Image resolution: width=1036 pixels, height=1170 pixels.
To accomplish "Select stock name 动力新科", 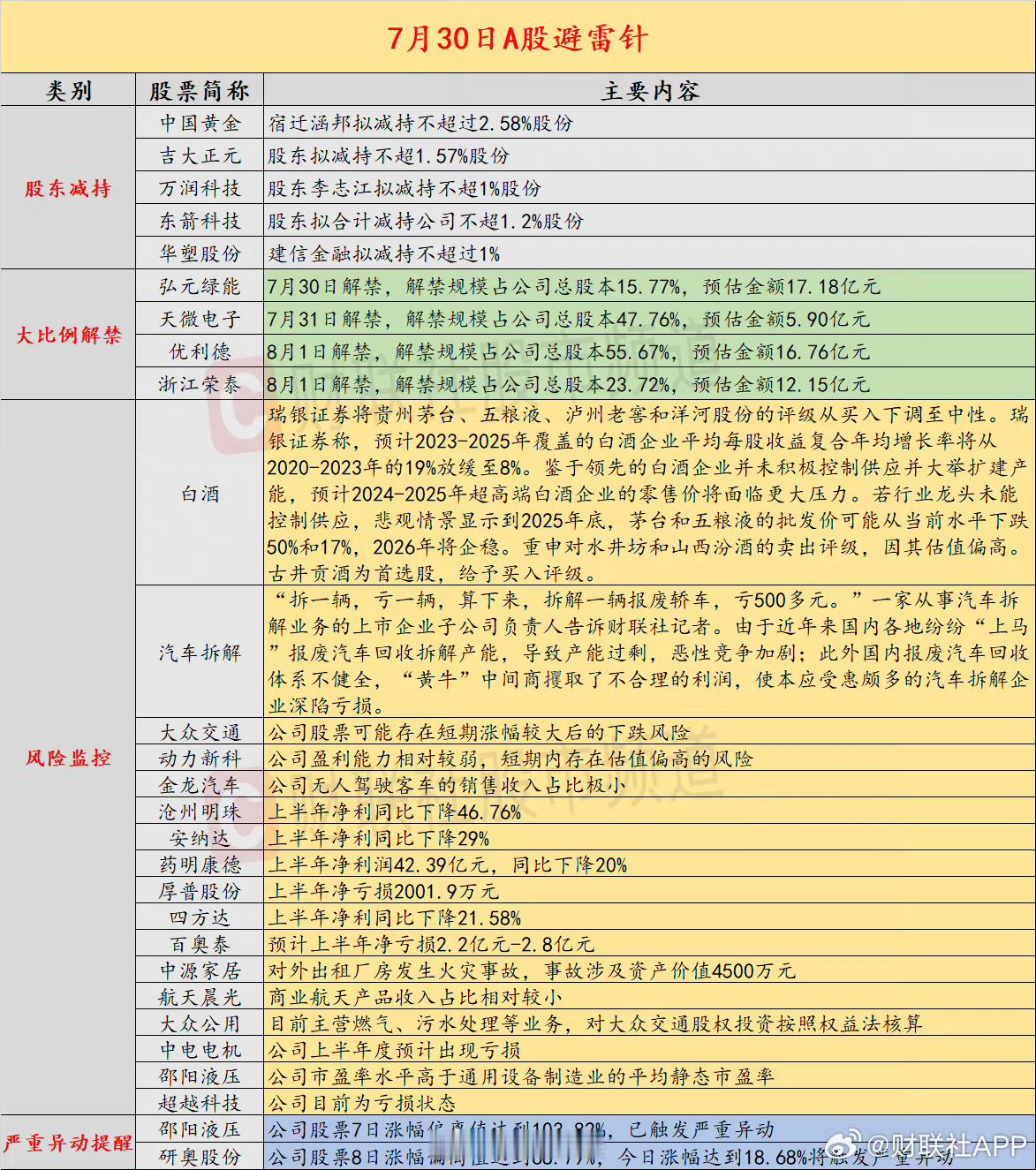I will point(200,759).
